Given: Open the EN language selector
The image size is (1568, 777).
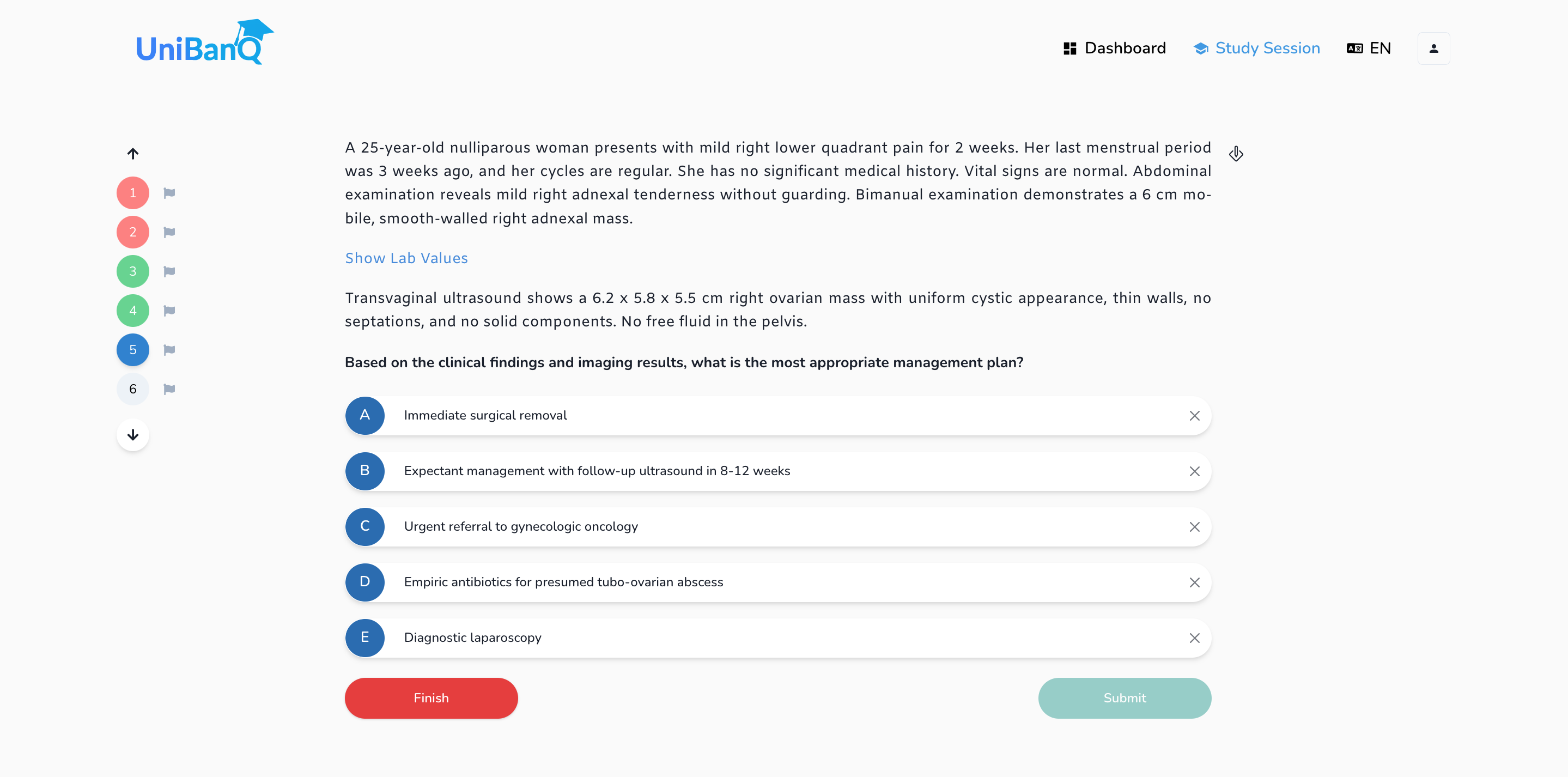Looking at the screenshot, I should [1369, 48].
